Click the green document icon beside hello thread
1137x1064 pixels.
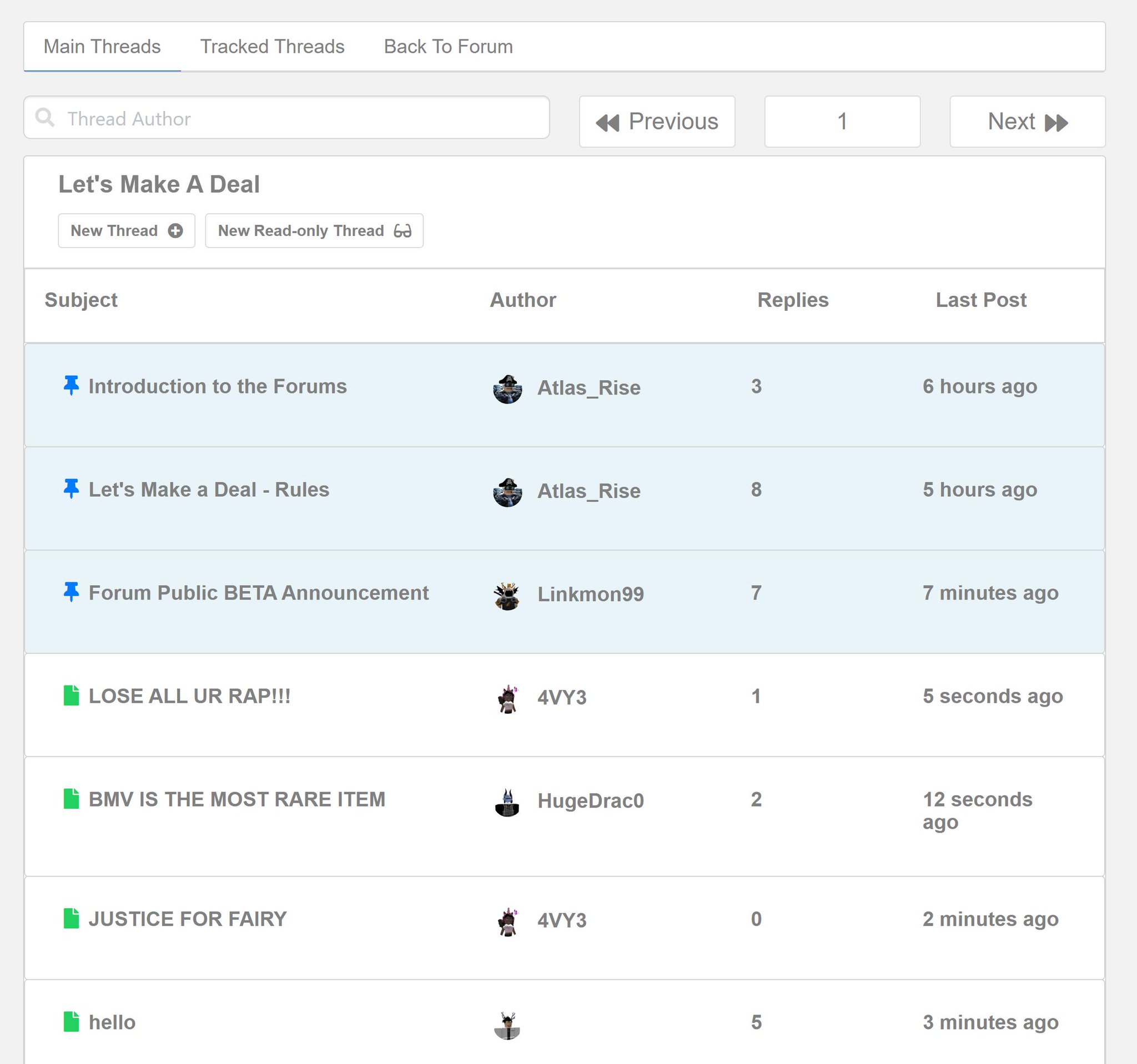71,1022
